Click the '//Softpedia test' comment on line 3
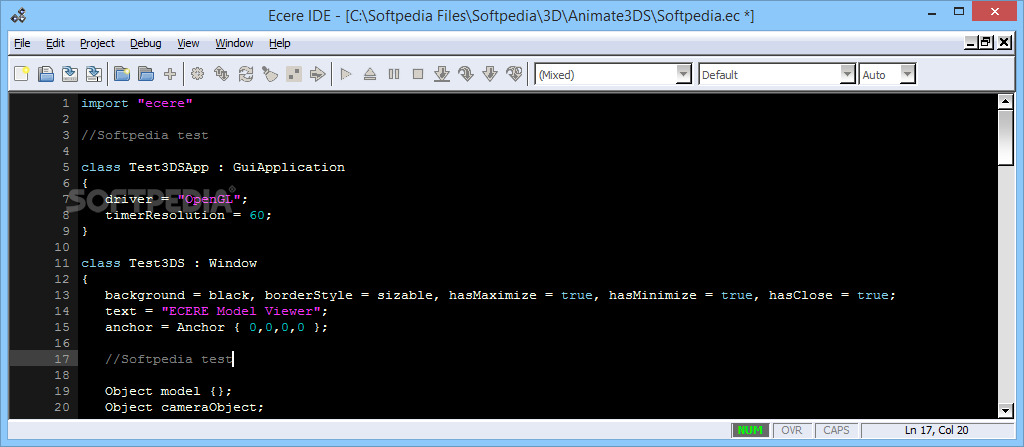Image resolution: width=1024 pixels, height=447 pixels. (145, 135)
